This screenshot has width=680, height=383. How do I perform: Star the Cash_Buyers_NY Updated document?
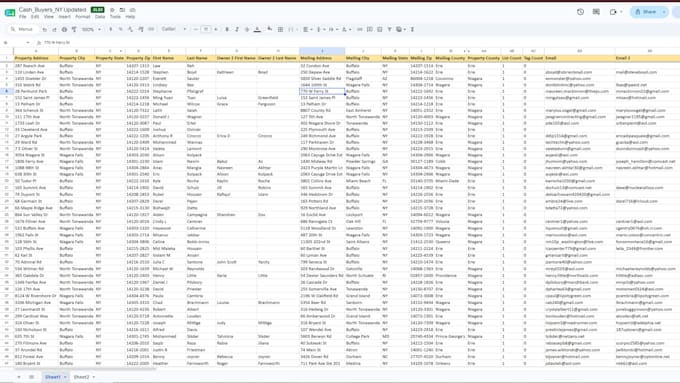[x=112, y=10]
